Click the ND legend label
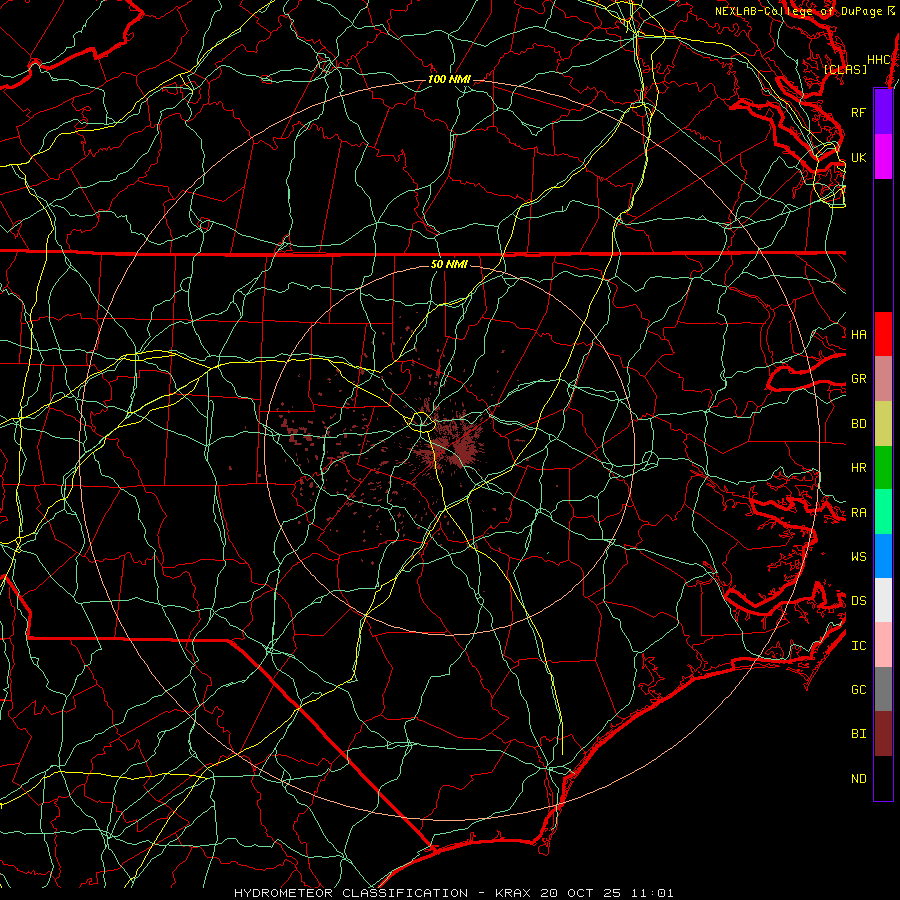The height and width of the screenshot is (900, 900). 858,778
